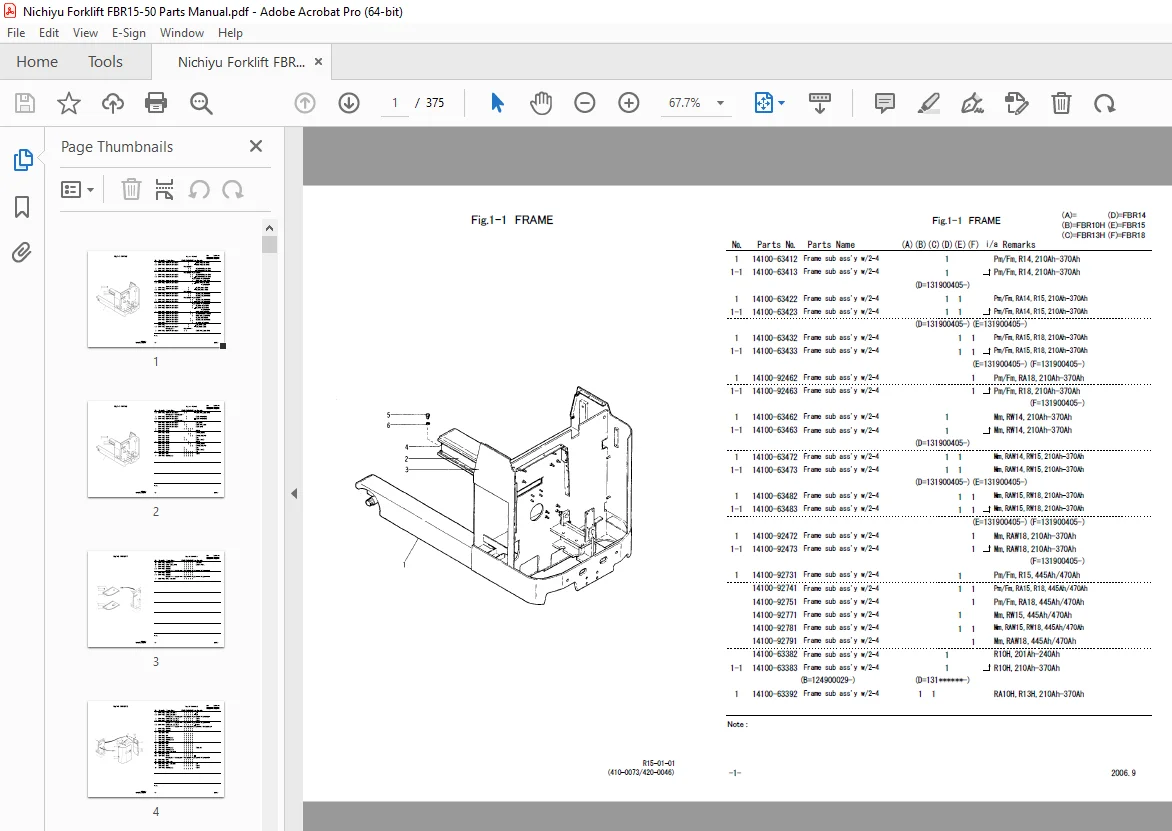Switch to the Tools tab
1172x831 pixels.
pos(105,62)
